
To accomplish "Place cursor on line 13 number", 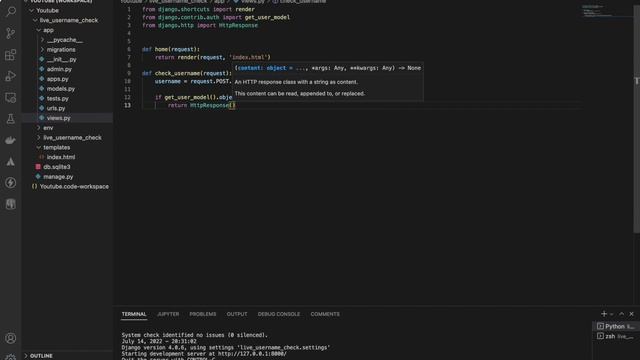I will pyautogui.click(x=127, y=105).
